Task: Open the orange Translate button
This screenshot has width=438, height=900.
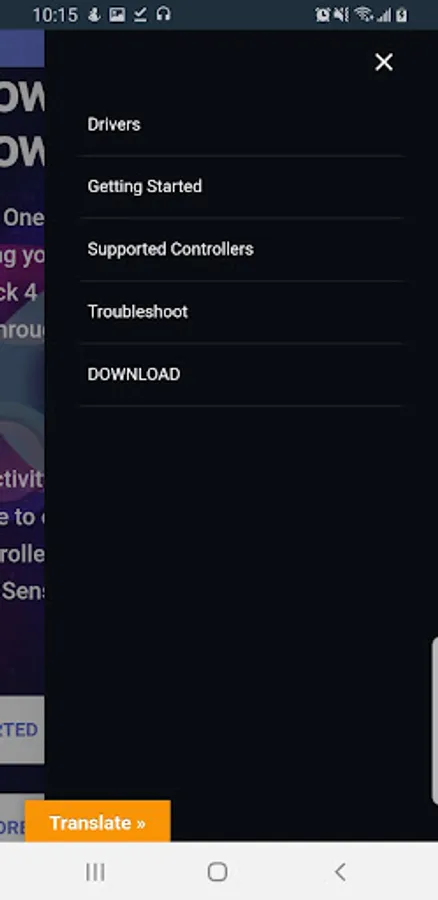Action: [x=98, y=822]
